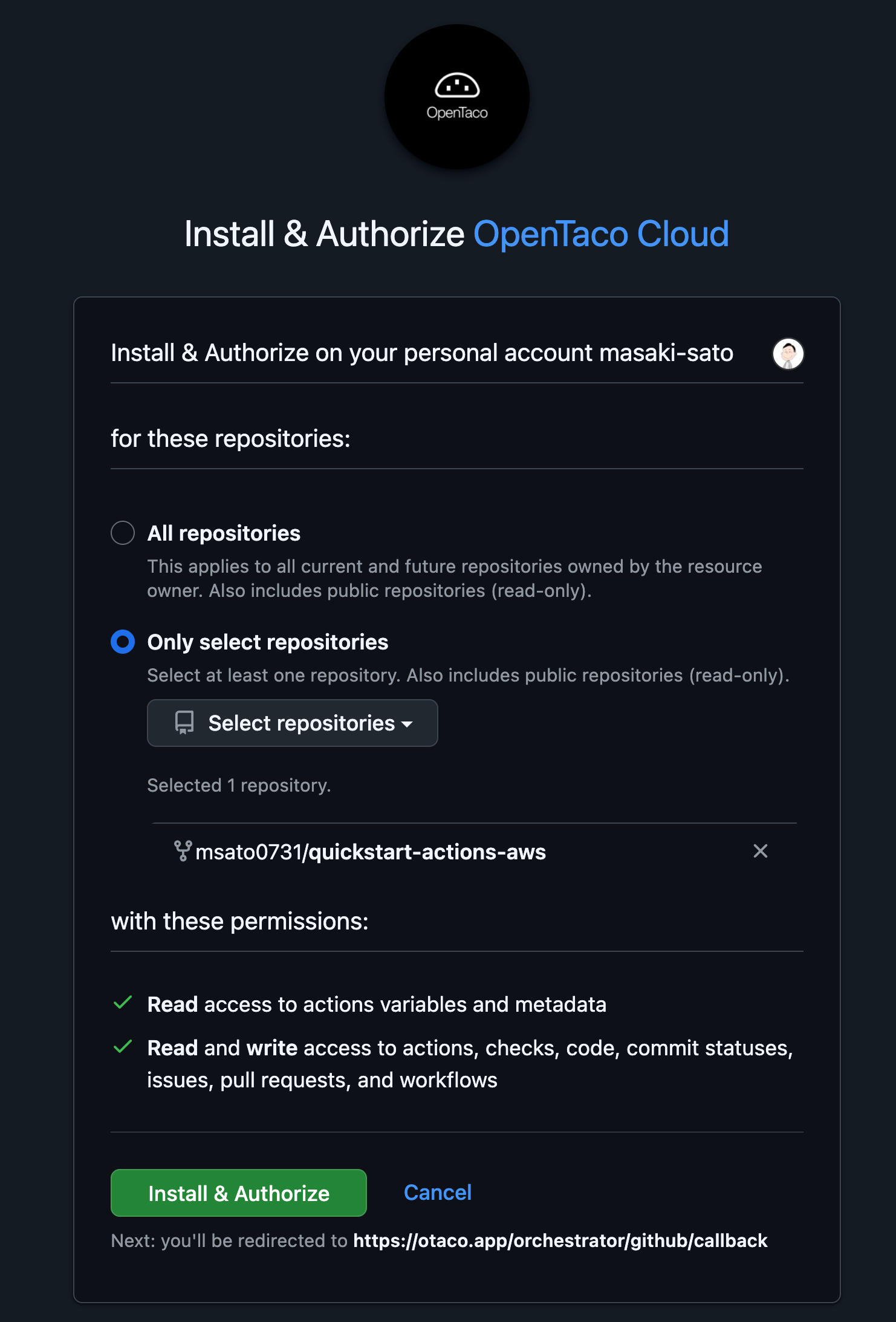Click the green Install button background
Screen dimensions: 896x1322
(x=238, y=1193)
